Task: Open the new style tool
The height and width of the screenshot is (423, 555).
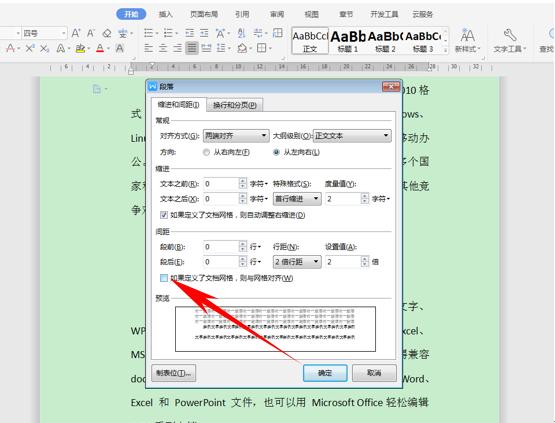Action: [x=468, y=40]
